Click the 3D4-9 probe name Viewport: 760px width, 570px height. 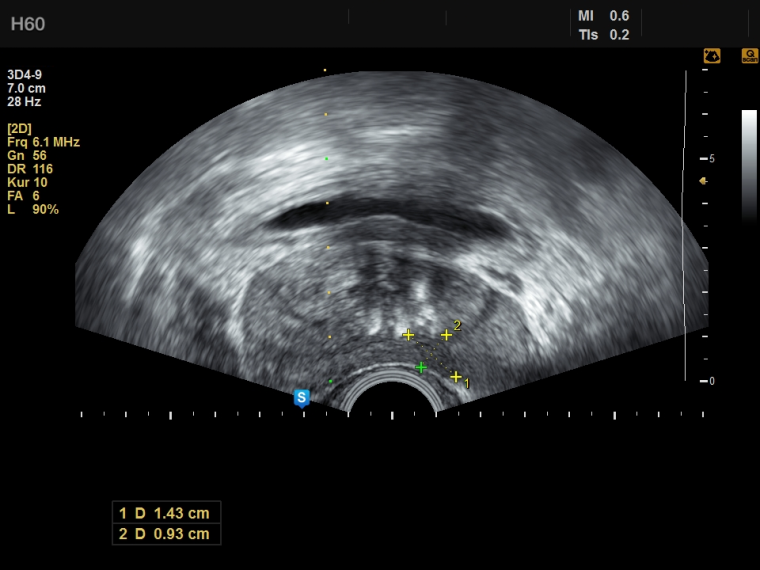click(x=24, y=75)
